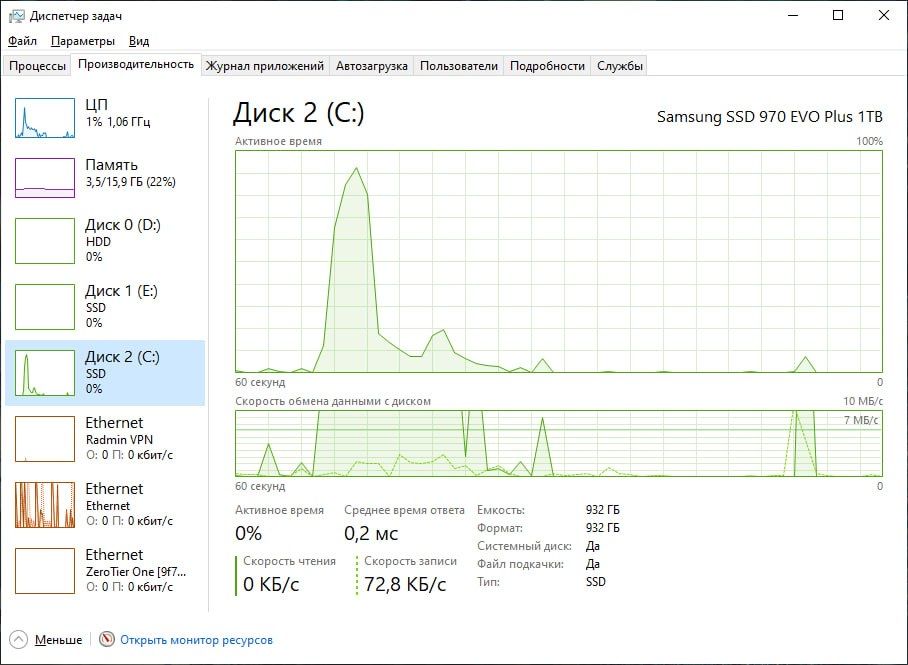Screen dimensions: 908x665
Task: Click the Меньше collapse arrow icon
Action: 19,640
